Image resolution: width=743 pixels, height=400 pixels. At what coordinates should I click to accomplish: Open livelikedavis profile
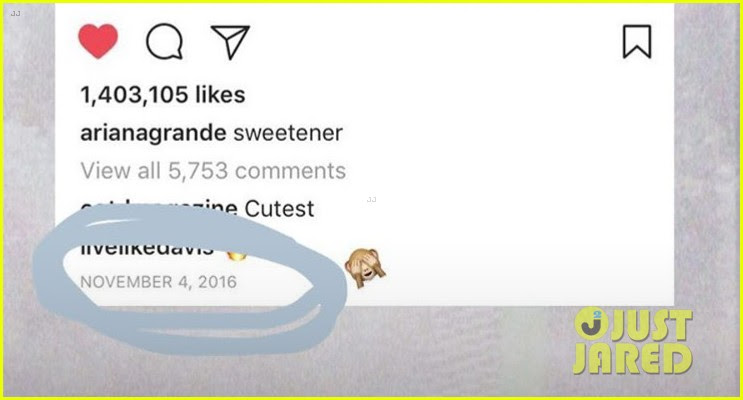147,249
